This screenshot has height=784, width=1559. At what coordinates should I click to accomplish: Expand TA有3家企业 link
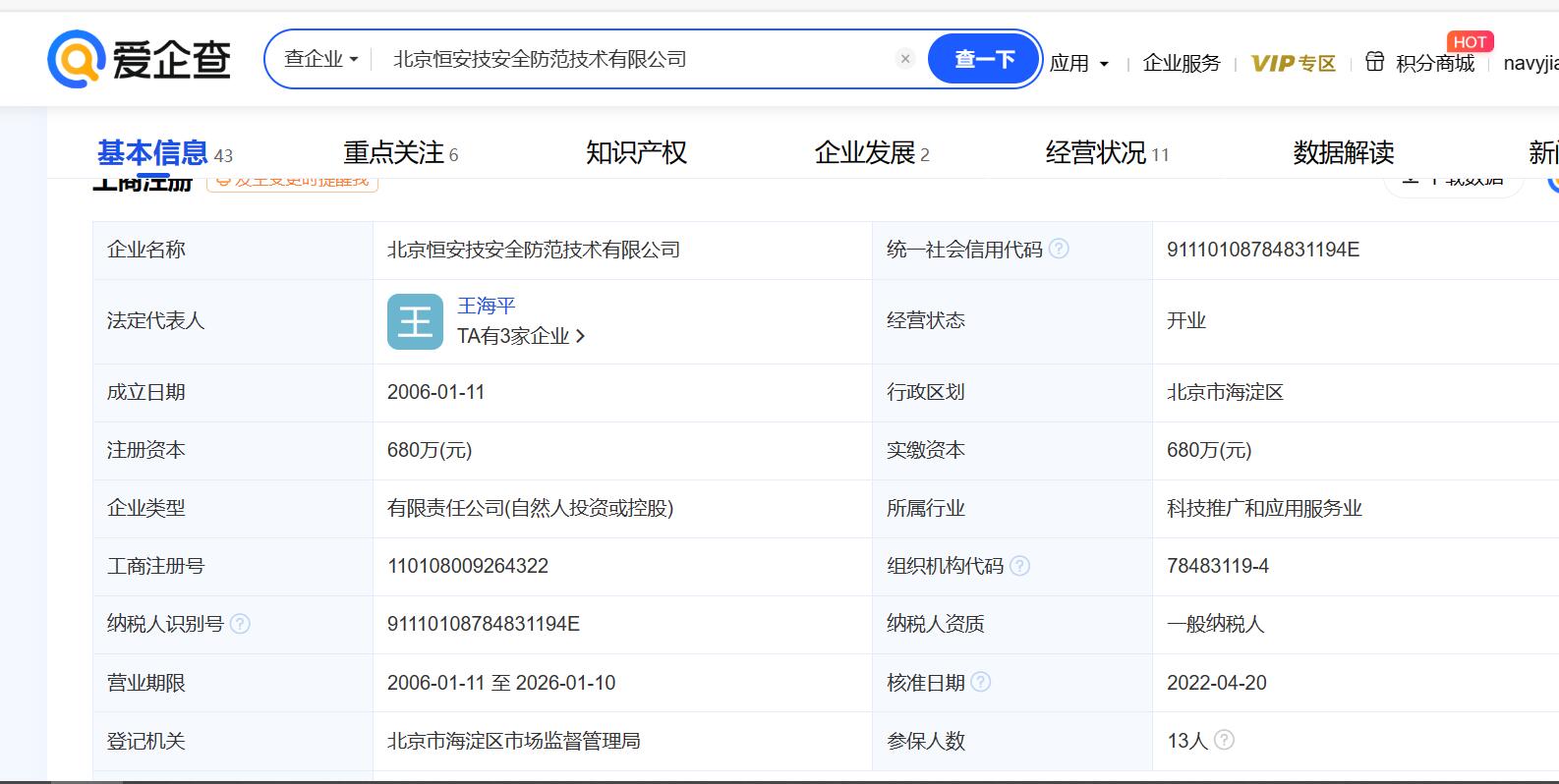coord(521,336)
